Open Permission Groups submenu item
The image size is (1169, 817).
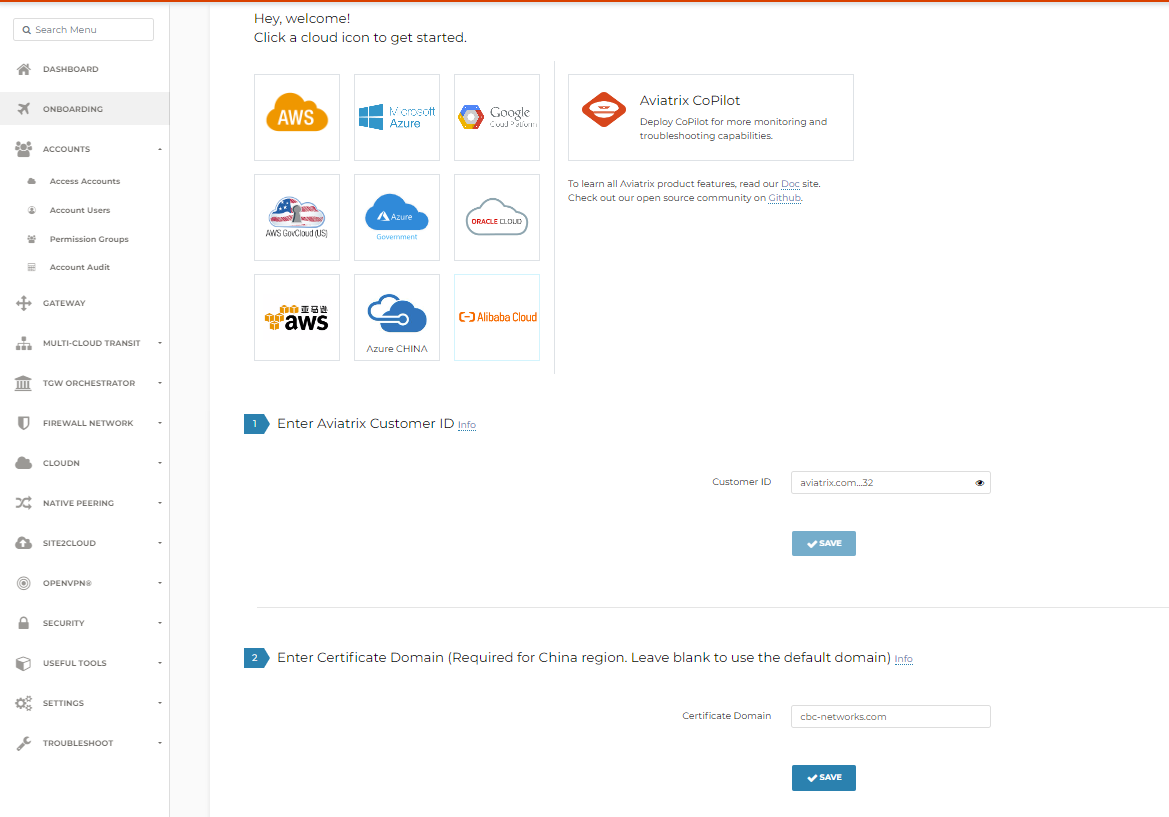[x=89, y=239]
